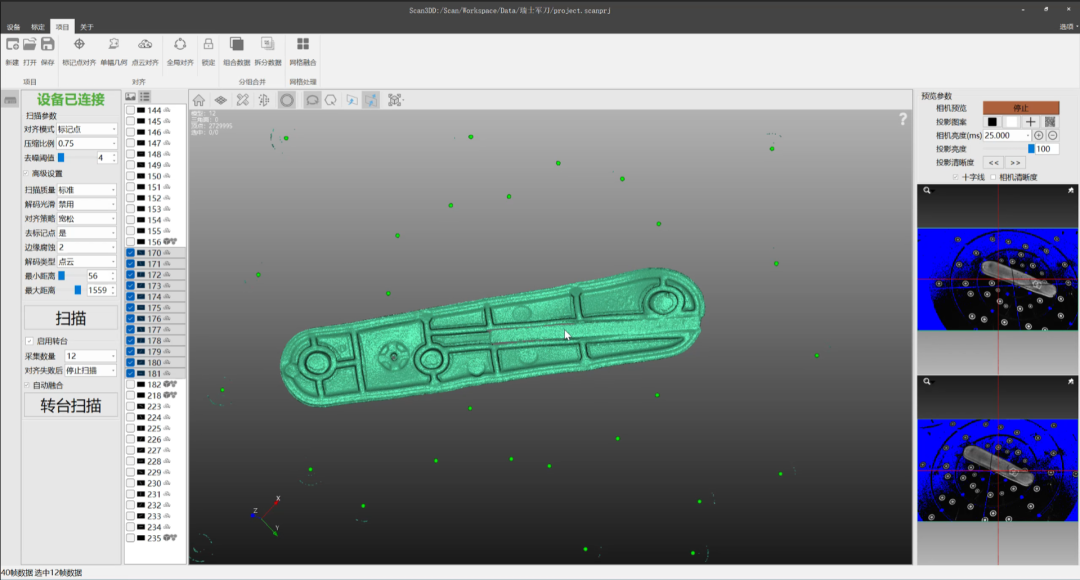Toggle the 启用转台 checkbox
The height and width of the screenshot is (580, 1080).
[29, 341]
